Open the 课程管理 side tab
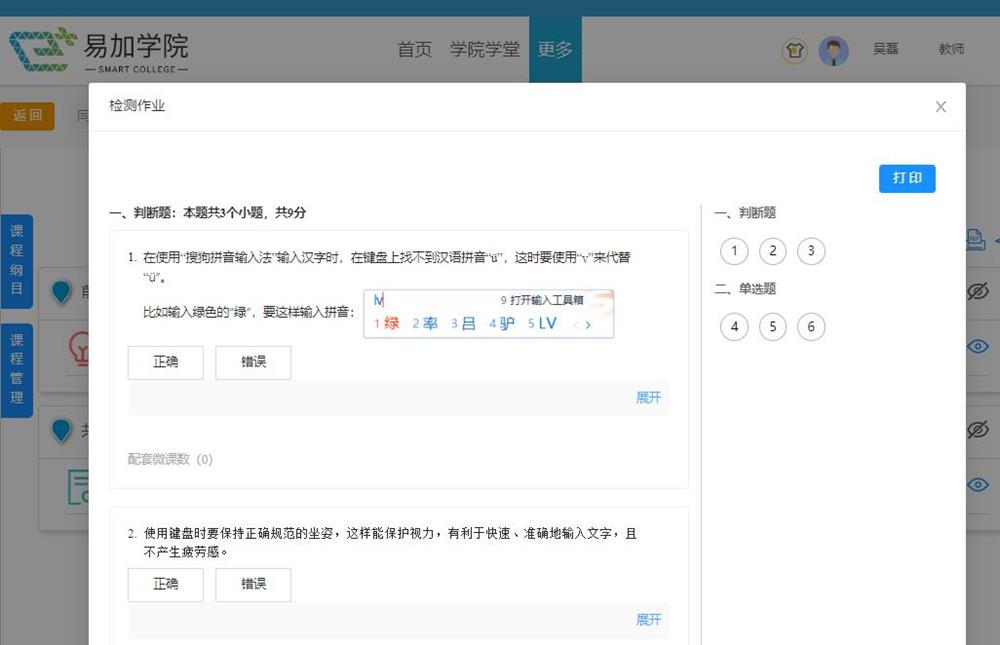 [17, 369]
